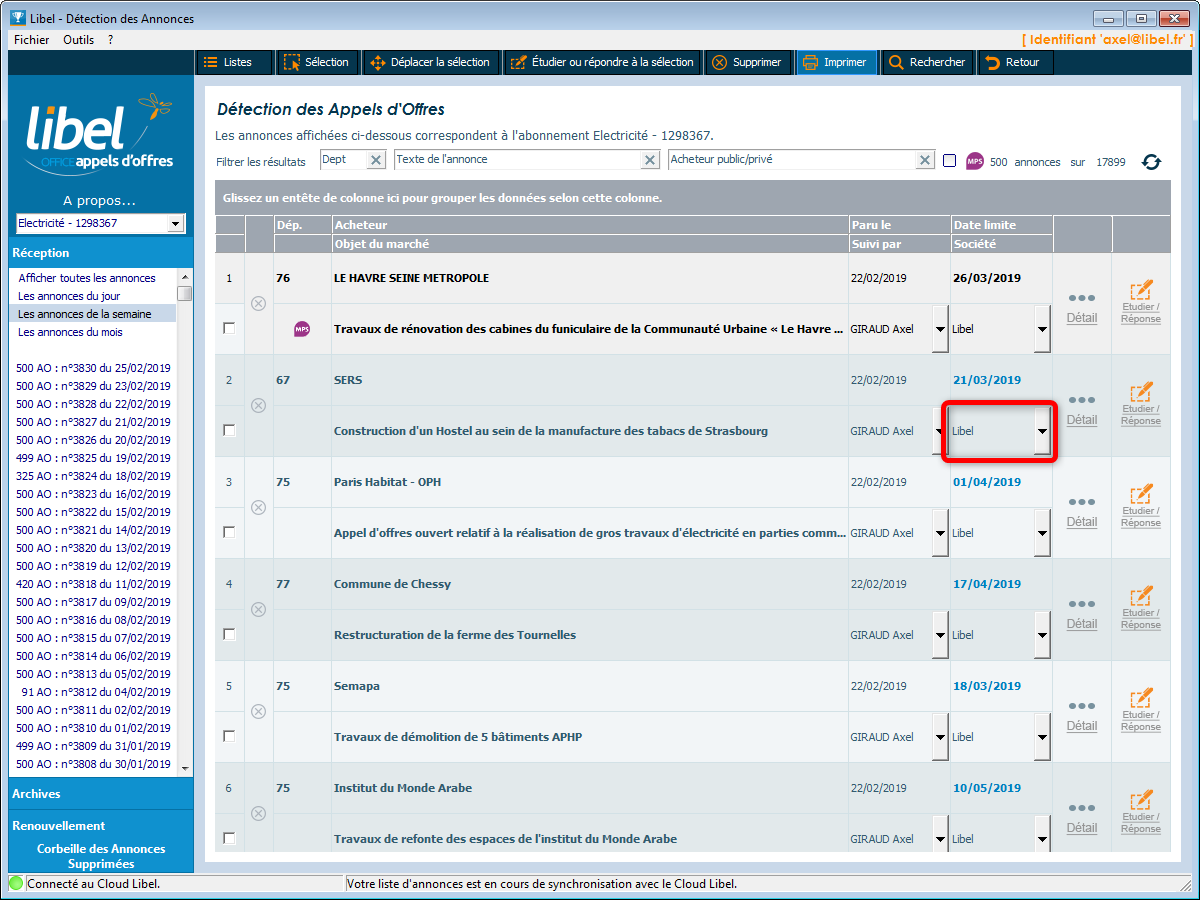The height and width of the screenshot is (900, 1200).
Task: Open Détail for Commune de Chessy
Action: coord(1082,614)
